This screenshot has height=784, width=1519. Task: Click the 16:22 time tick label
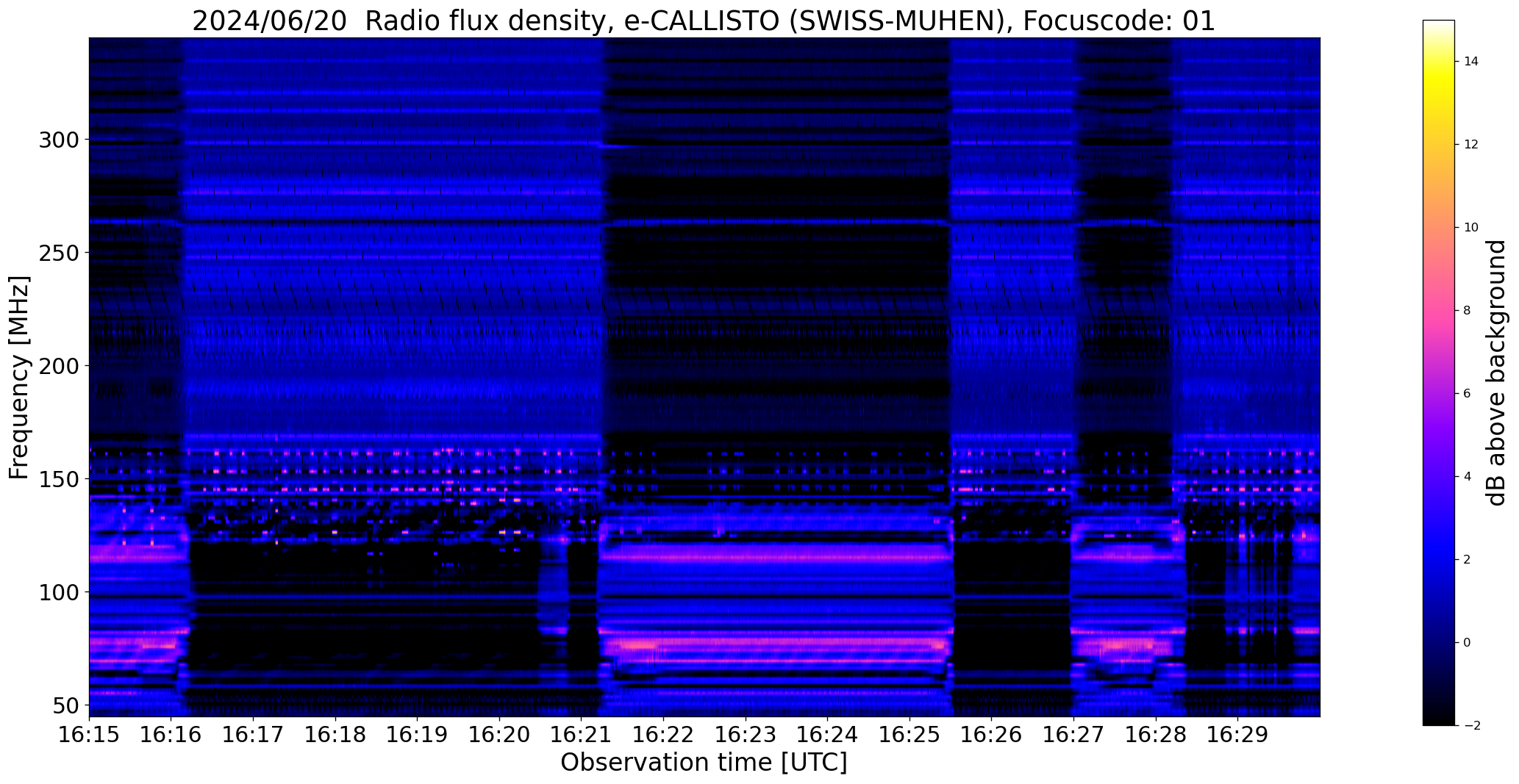(663, 735)
